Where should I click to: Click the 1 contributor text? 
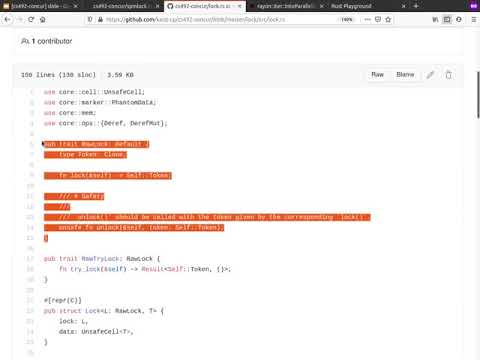pyautogui.click(x=52, y=41)
